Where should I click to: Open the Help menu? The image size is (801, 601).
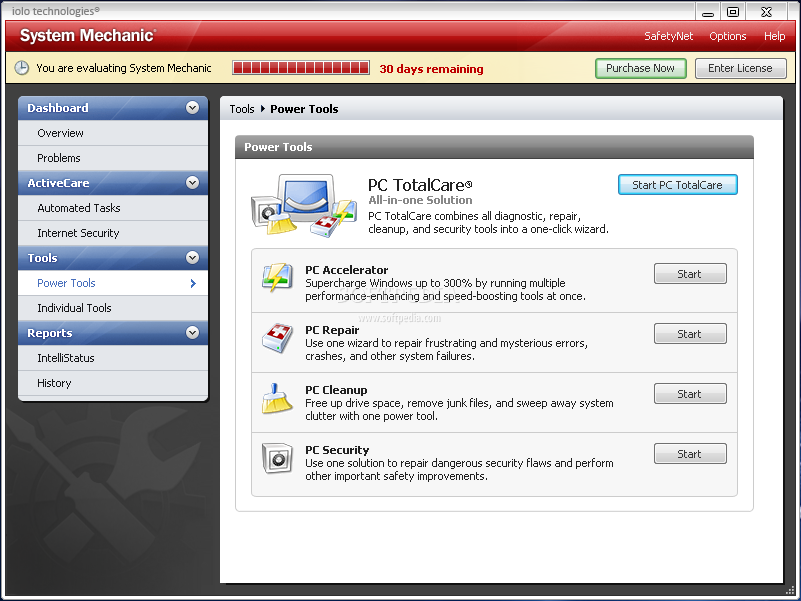click(x=774, y=36)
